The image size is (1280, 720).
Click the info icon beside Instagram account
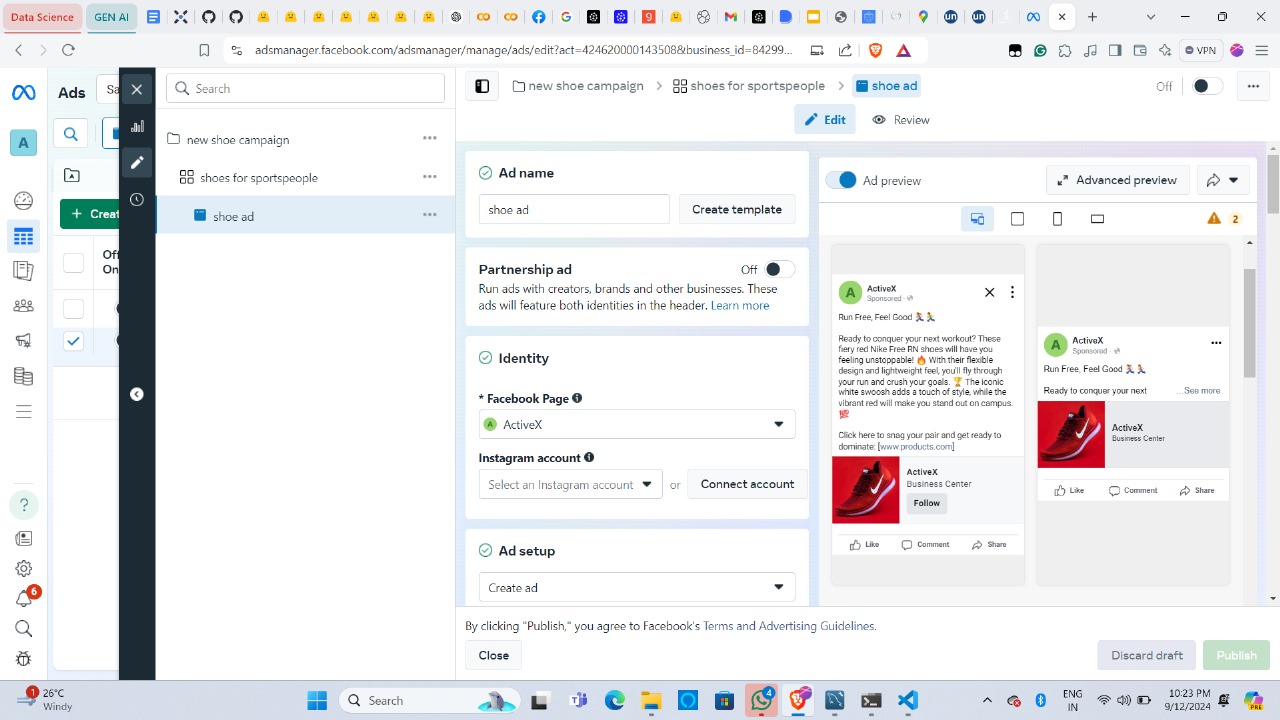click(x=589, y=457)
